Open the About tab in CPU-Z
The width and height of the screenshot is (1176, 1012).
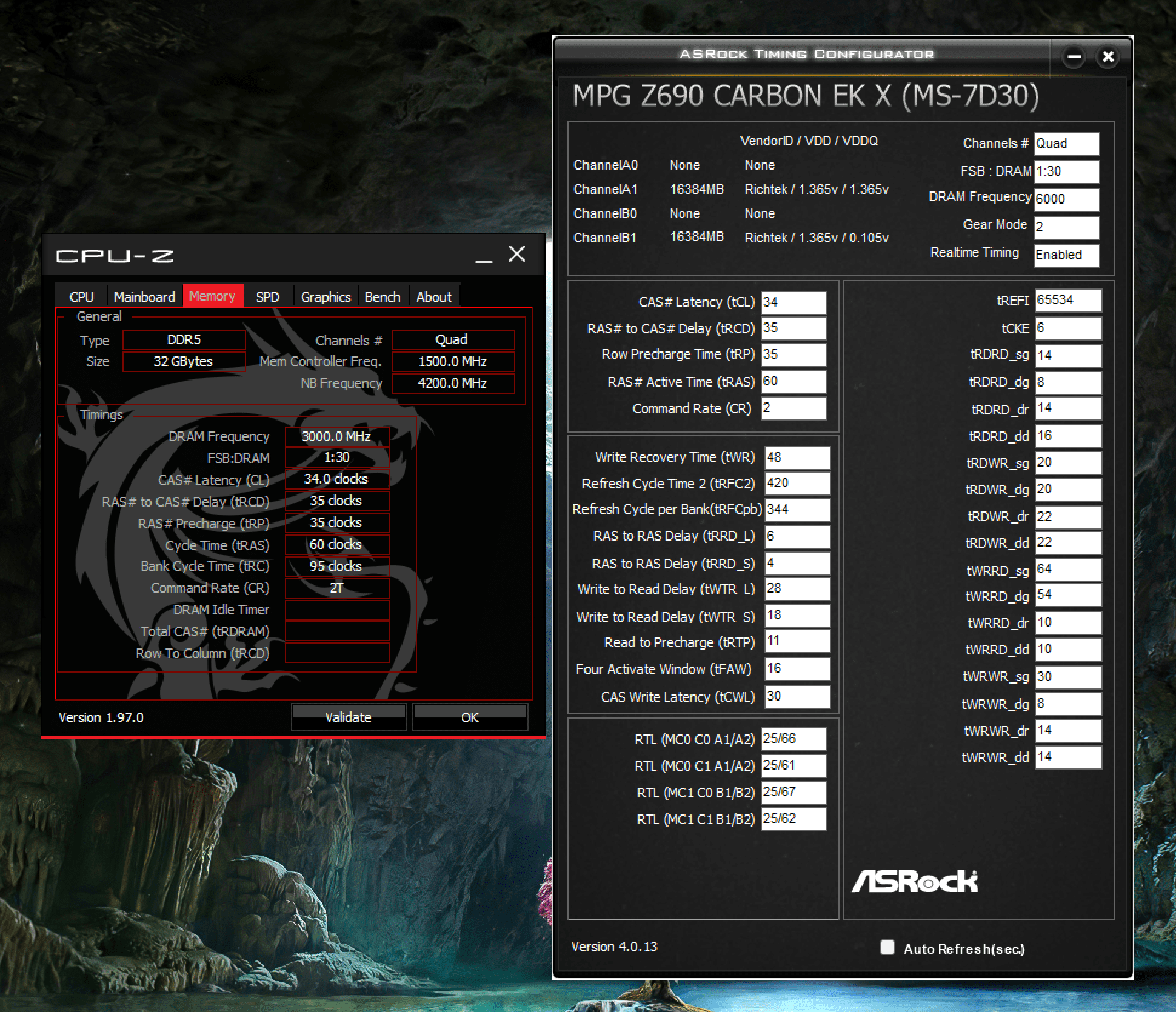pyautogui.click(x=434, y=296)
